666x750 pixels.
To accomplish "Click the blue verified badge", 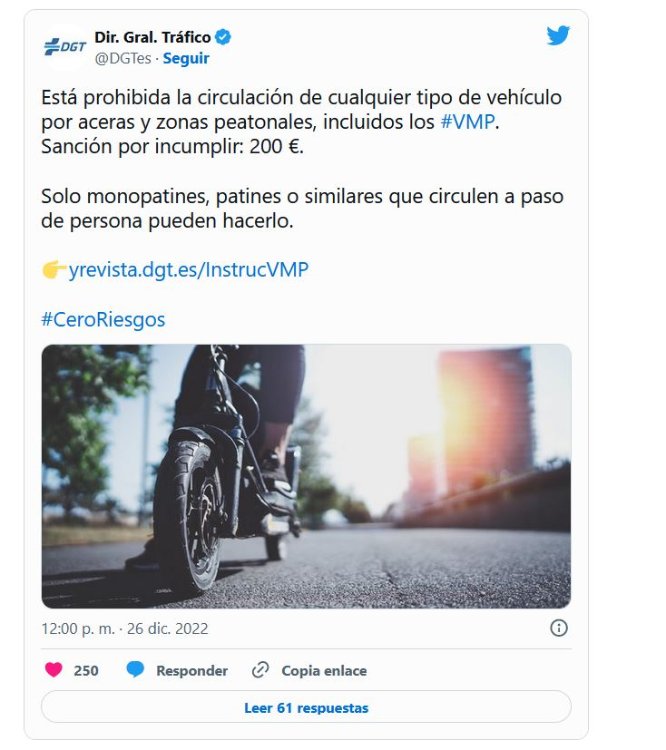I will (x=223, y=37).
